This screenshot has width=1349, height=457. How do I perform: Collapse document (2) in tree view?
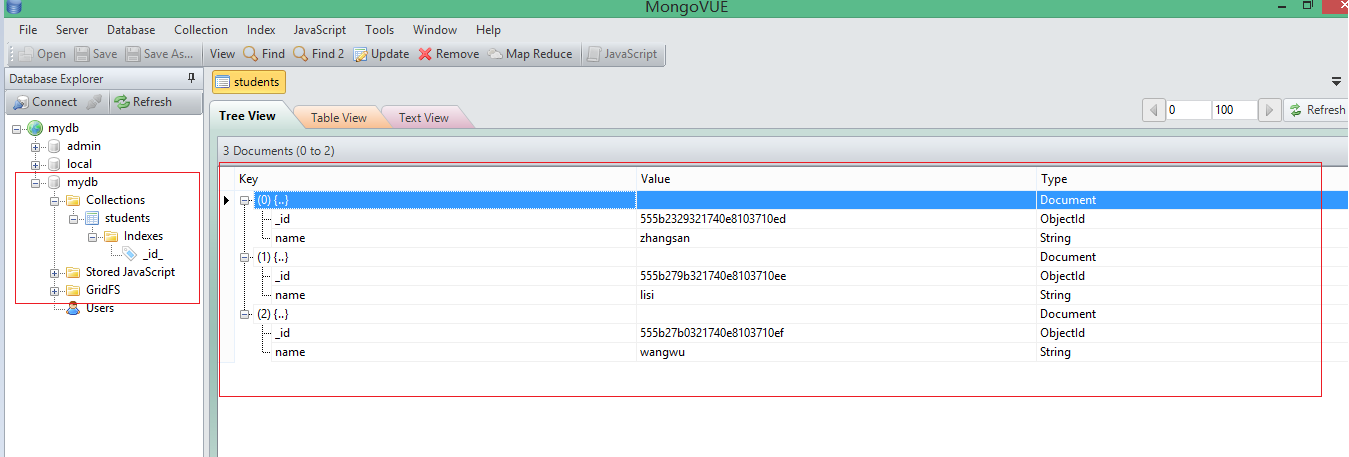244,314
